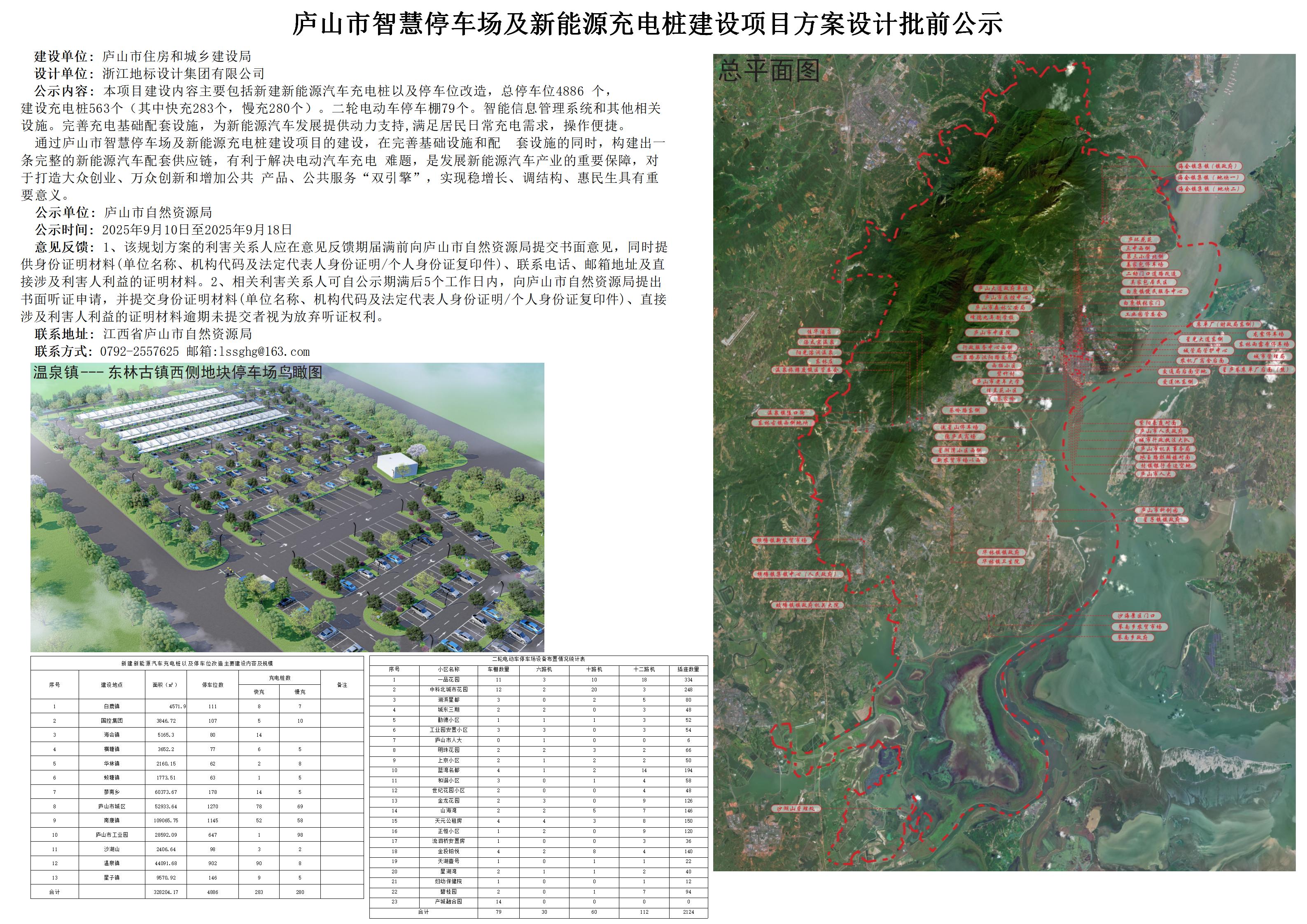
Task: Click the 快充 column header
Action: point(259,692)
